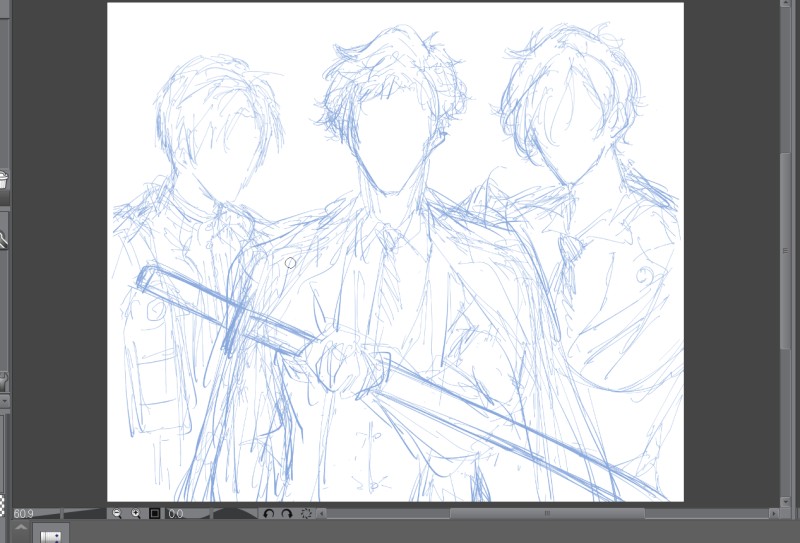The image size is (800, 543).
Task: Click the timeline thumbnail at bottom left
Action: [x=51, y=534]
